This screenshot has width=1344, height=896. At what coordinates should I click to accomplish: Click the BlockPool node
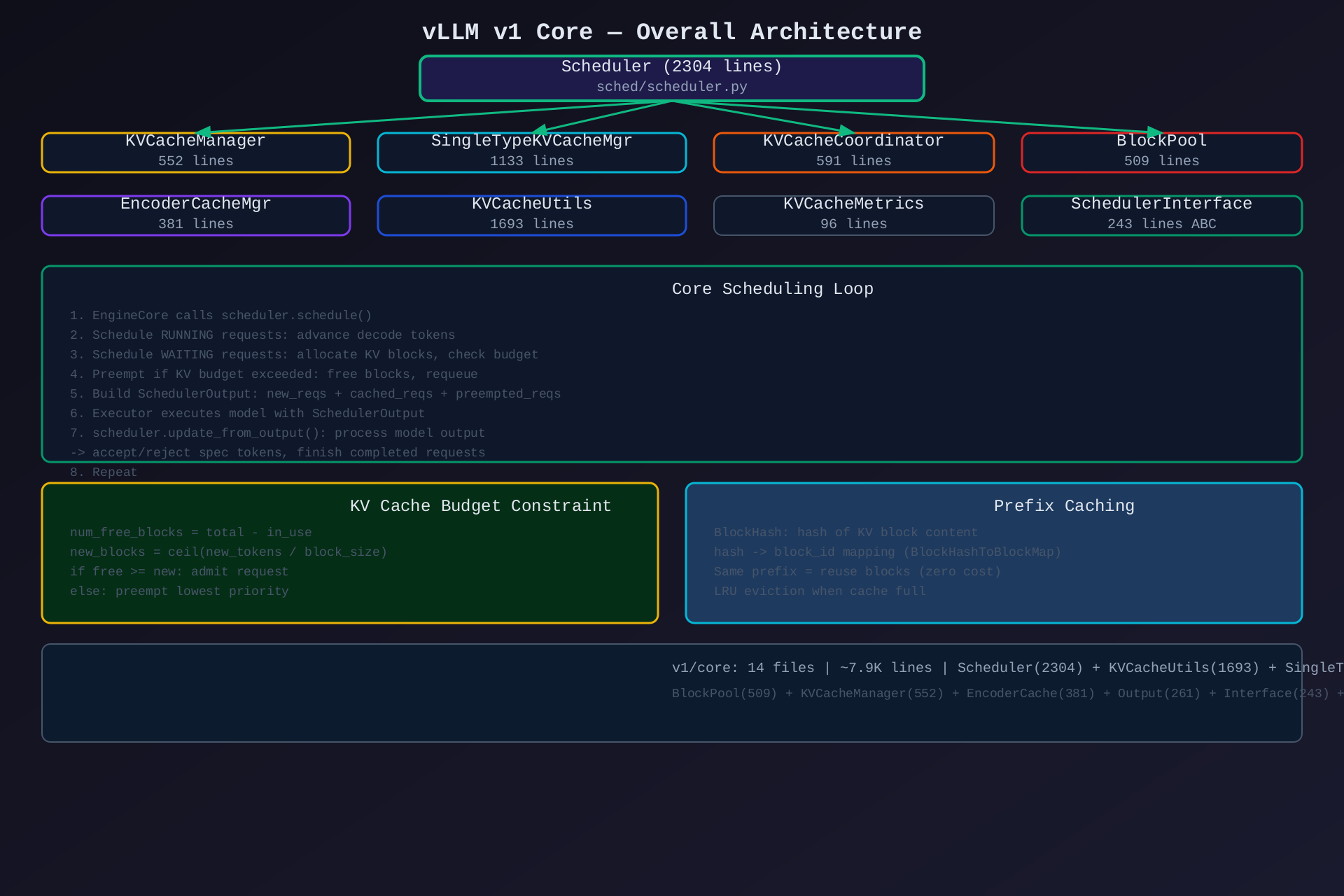click(1161, 152)
